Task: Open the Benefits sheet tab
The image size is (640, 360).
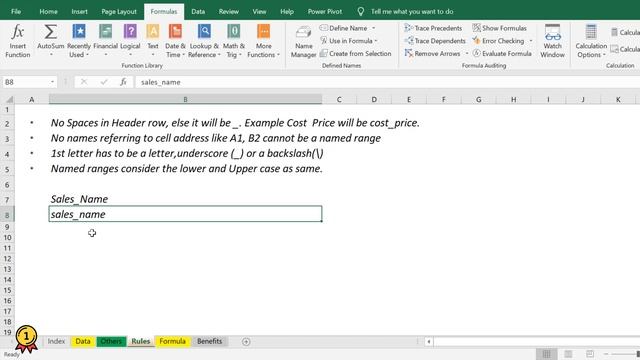Action: [209, 341]
